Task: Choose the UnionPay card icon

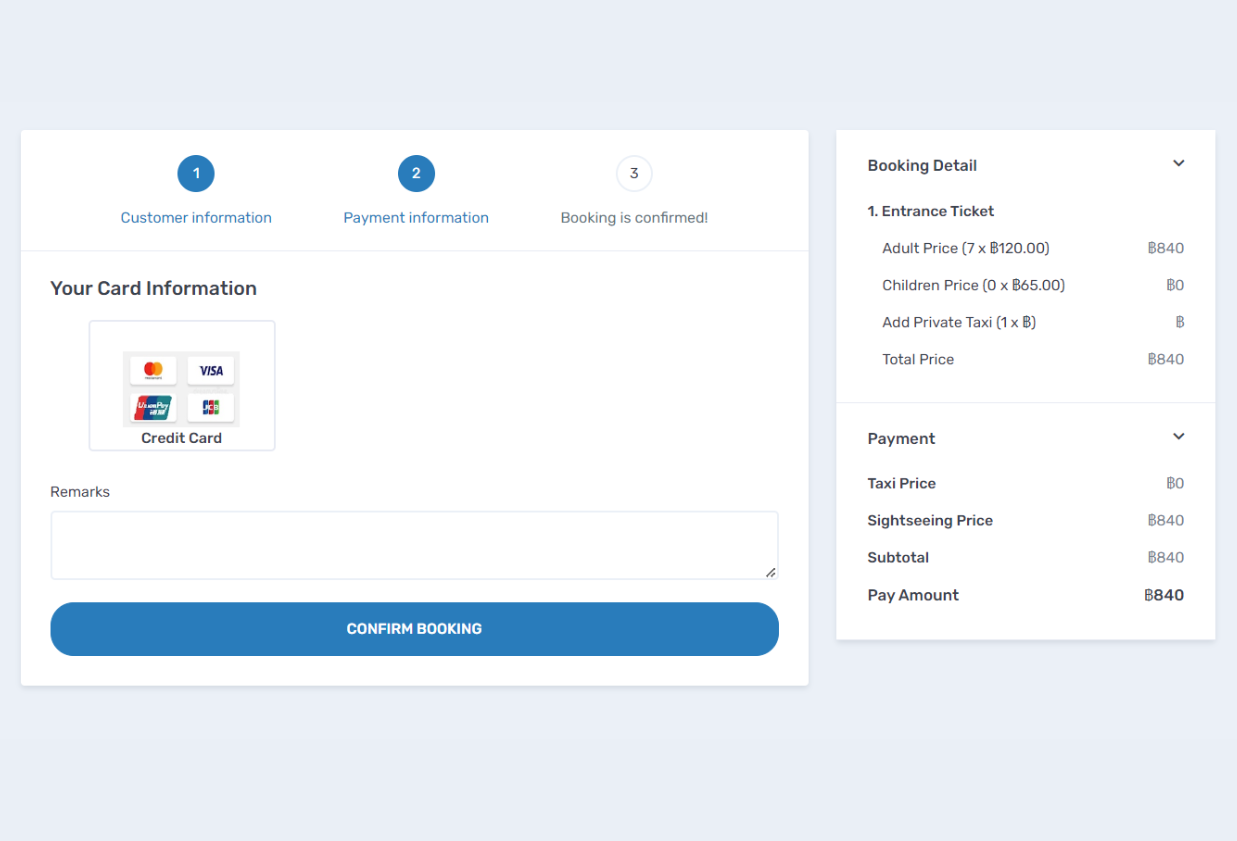Action: point(152,407)
